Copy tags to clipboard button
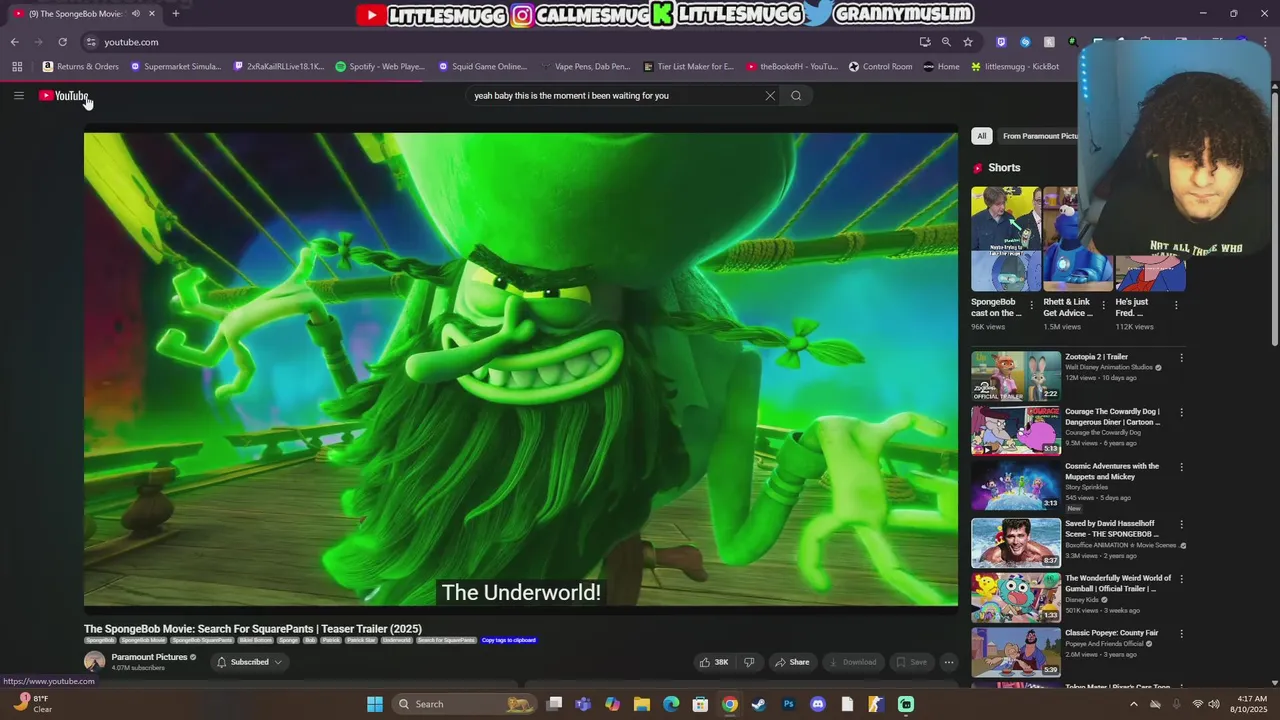The width and height of the screenshot is (1280, 720). pos(509,640)
